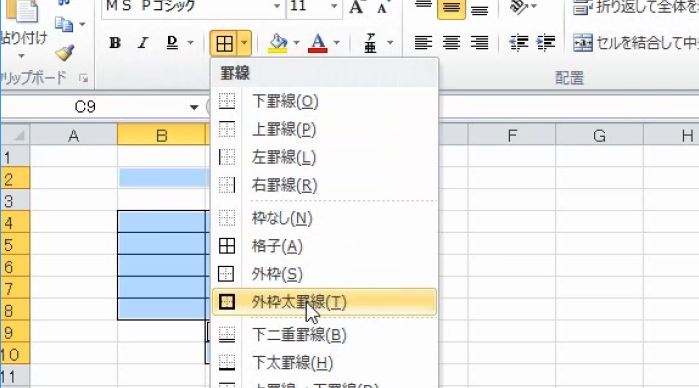699x388 pixels.
Task: Click the copy icon
Action: (x=64, y=24)
